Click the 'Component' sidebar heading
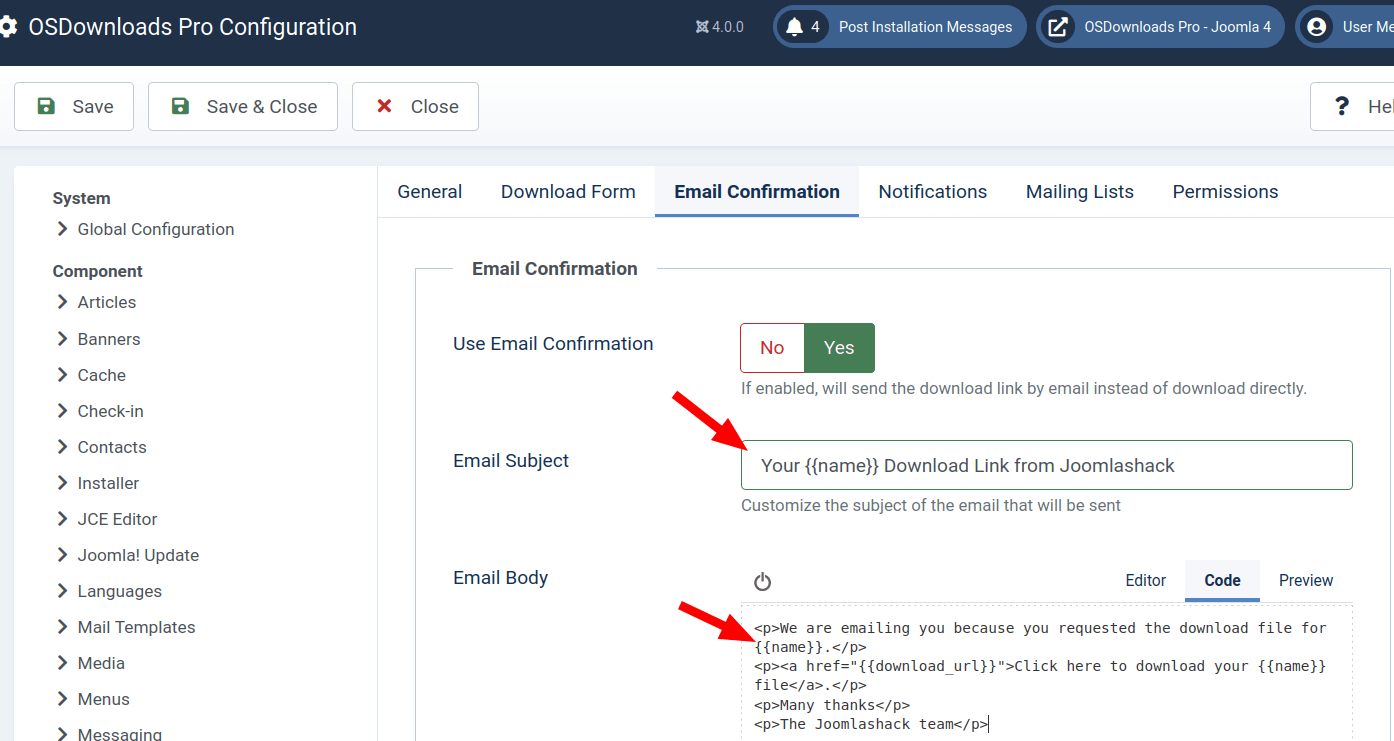The image size is (1394, 741). click(x=98, y=271)
